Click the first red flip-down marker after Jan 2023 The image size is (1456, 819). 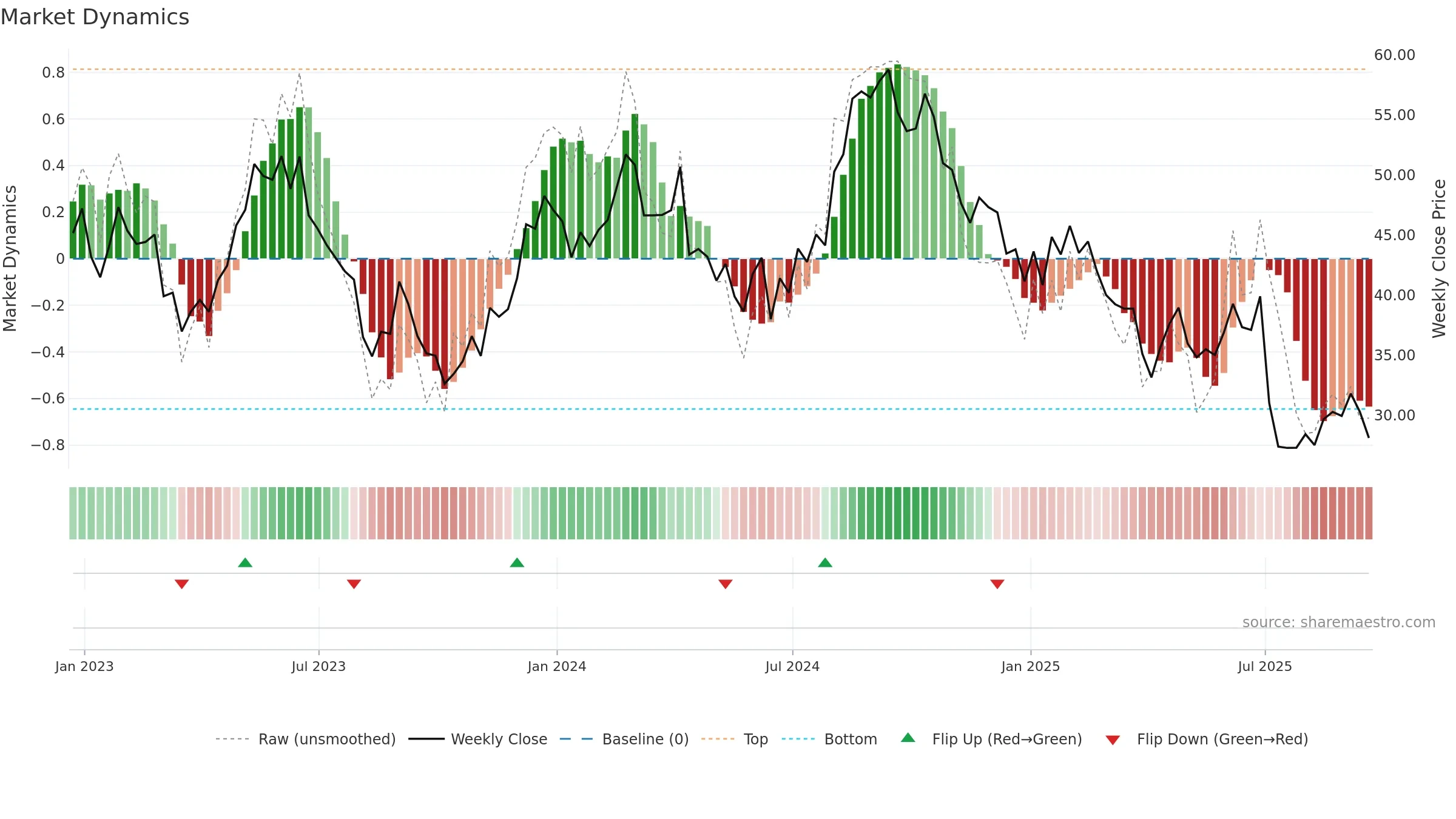[x=181, y=584]
